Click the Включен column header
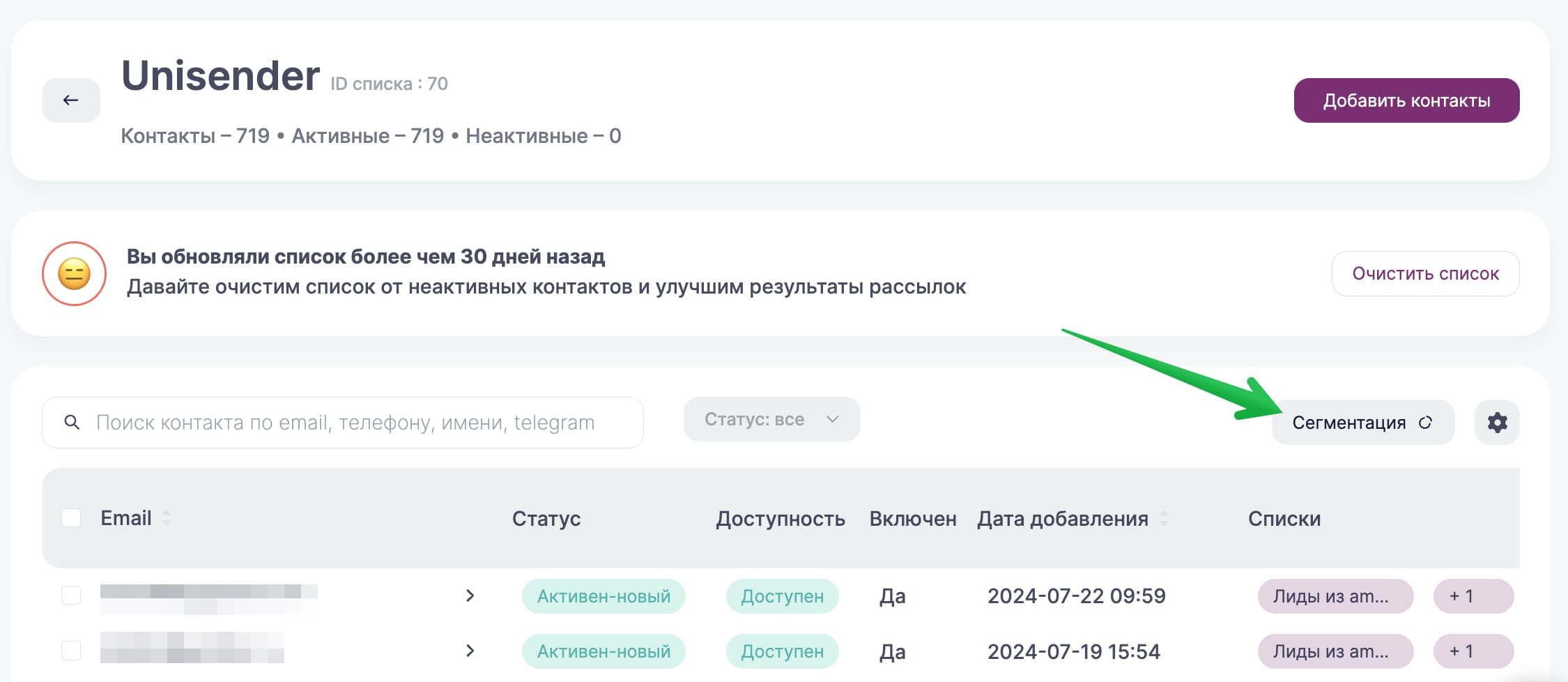The width and height of the screenshot is (1568, 682). coord(913,519)
